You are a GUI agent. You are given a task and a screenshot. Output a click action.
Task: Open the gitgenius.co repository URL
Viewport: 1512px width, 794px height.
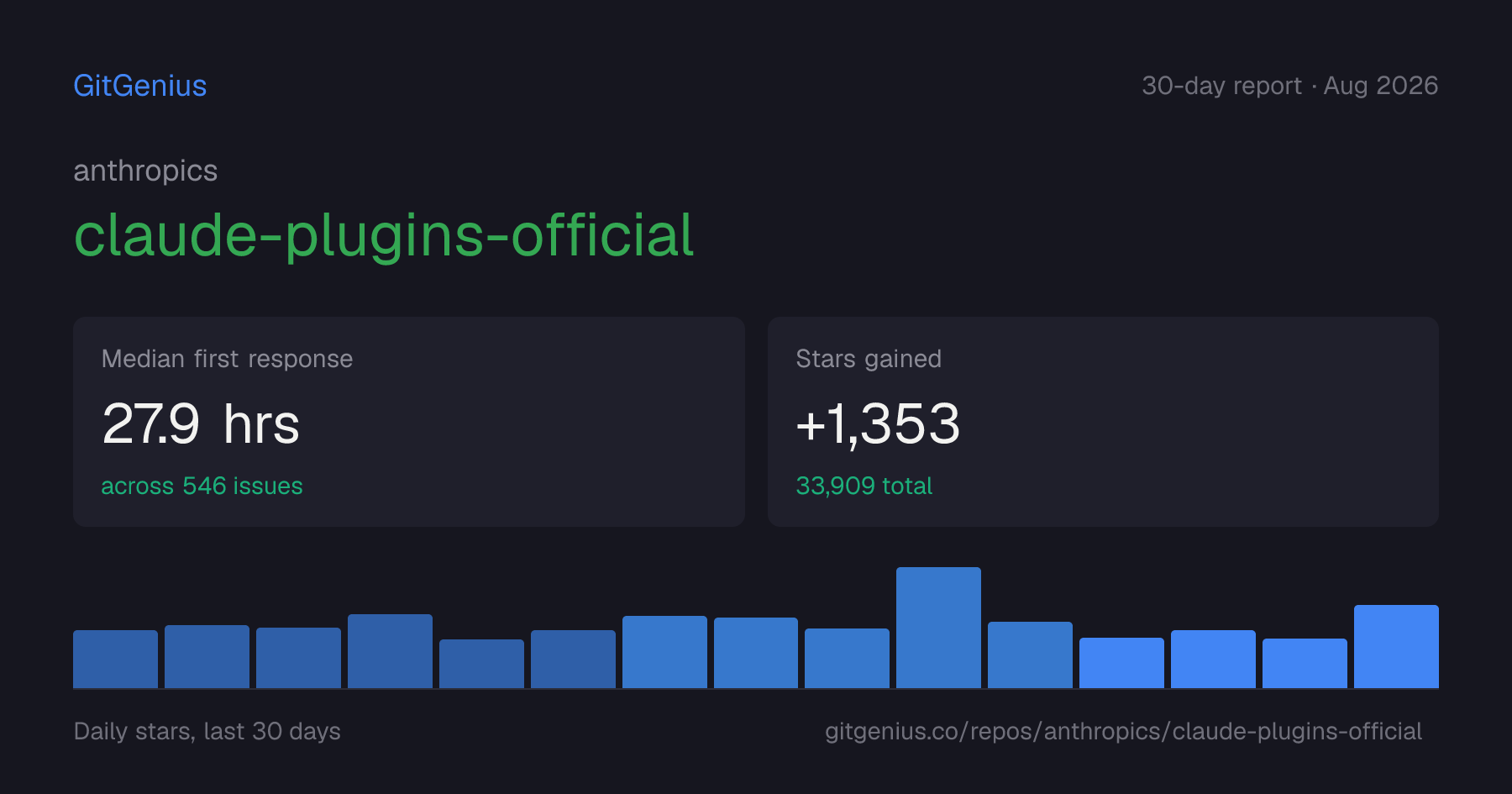click(x=1123, y=731)
